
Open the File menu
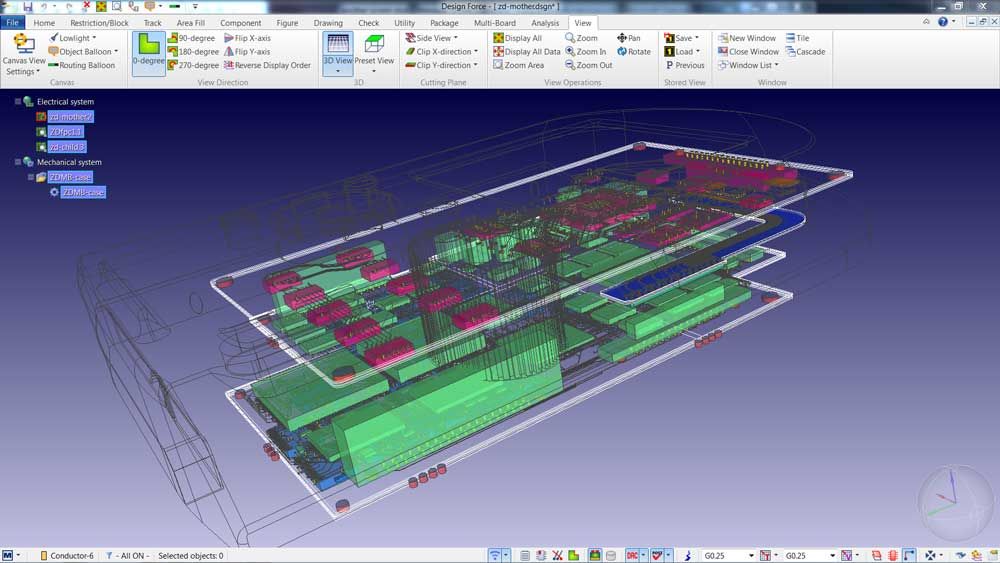12,22
